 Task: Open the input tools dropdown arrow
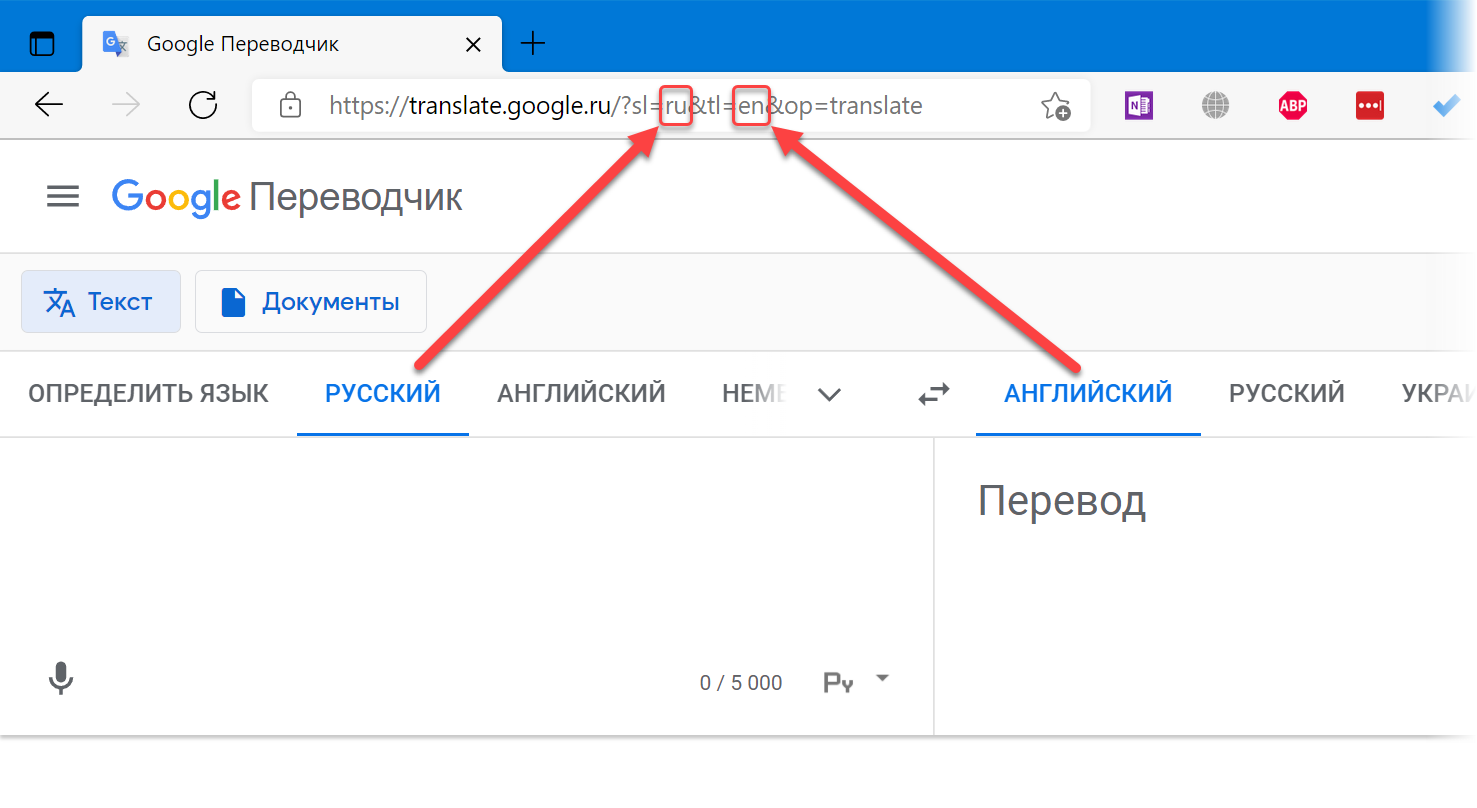point(882,677)
